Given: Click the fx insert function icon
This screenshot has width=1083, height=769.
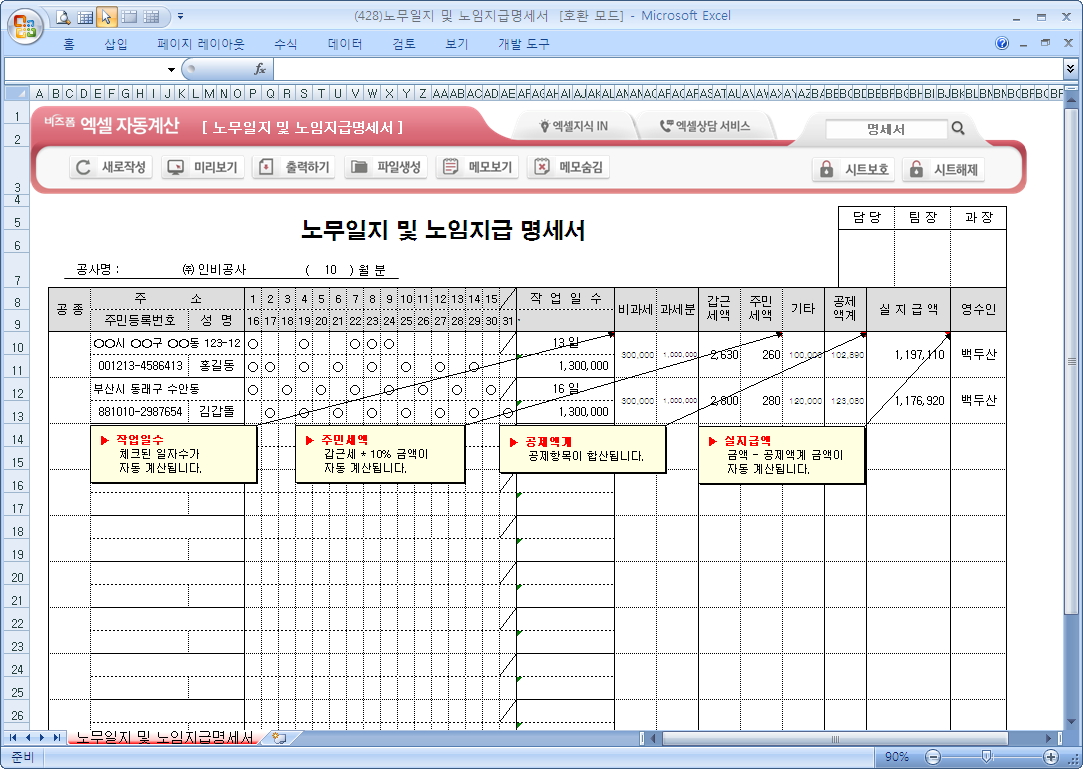Looking at the screenshot, I should point(260,69).
